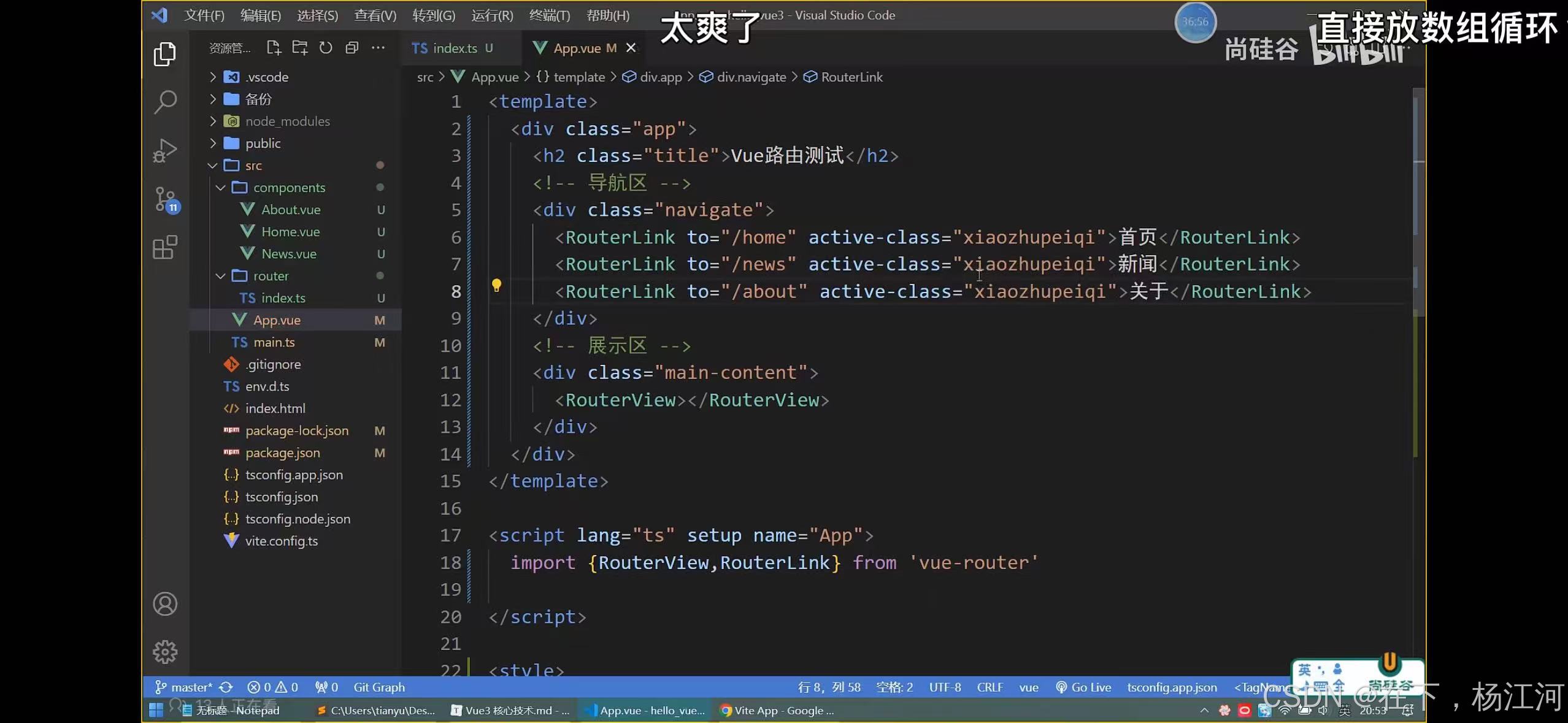Click tsconfig.app.json in status bar
The width and height of the screenshot is (1568, 723).
click(x=1172, y=687)
